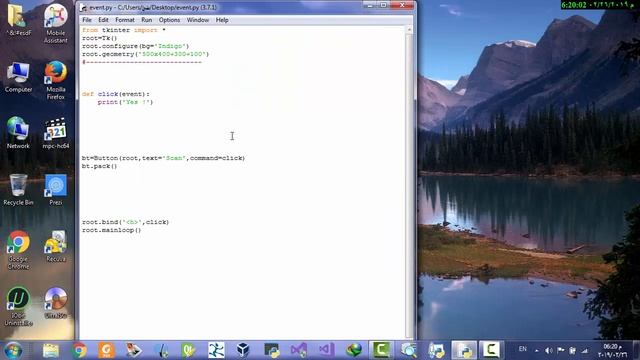Click the scrollbar up arrow in IDLE
Viewport: 640px width, 360px height.
click(409, 29)
